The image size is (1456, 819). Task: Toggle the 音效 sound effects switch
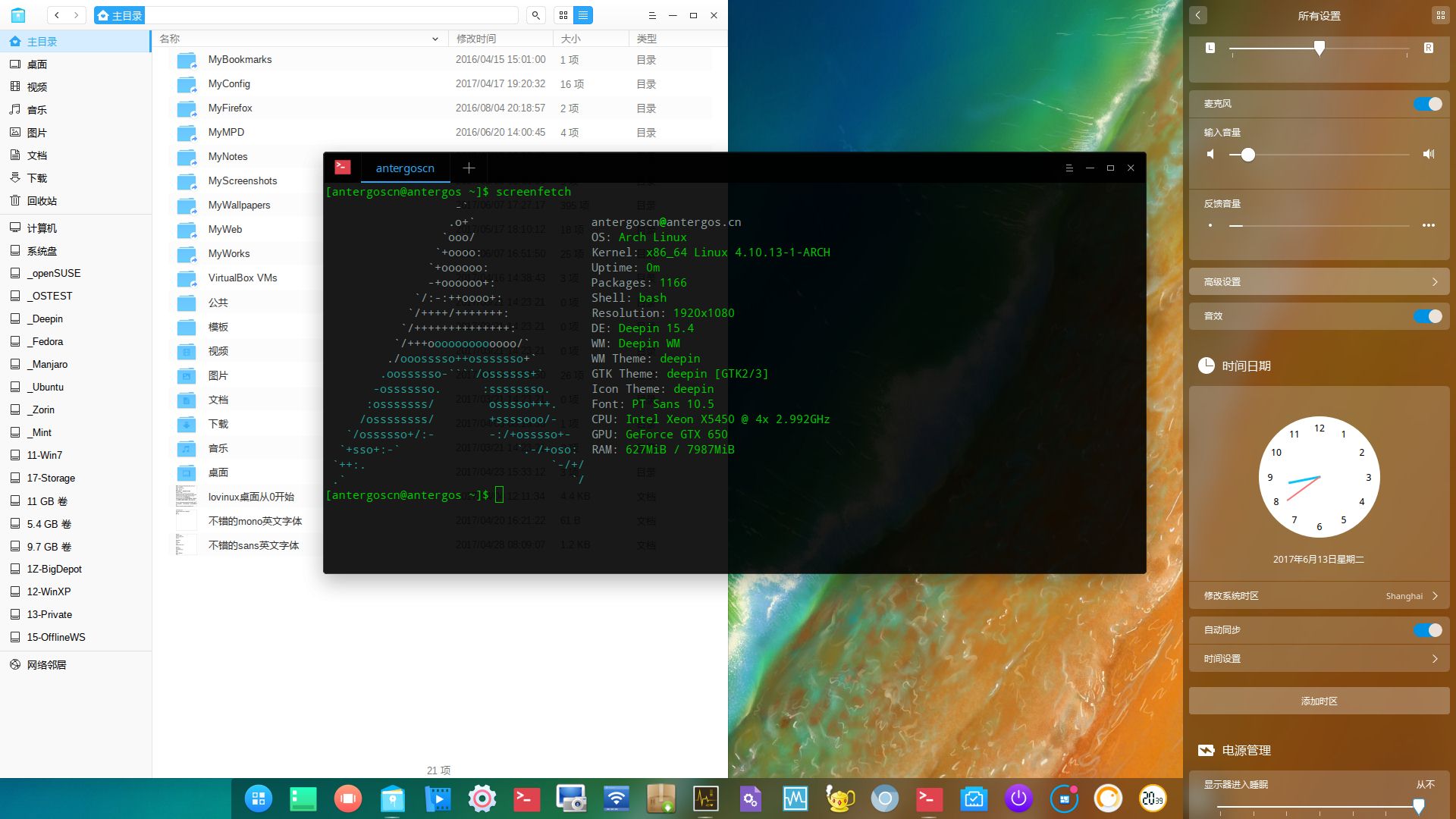click(1428, 316)
